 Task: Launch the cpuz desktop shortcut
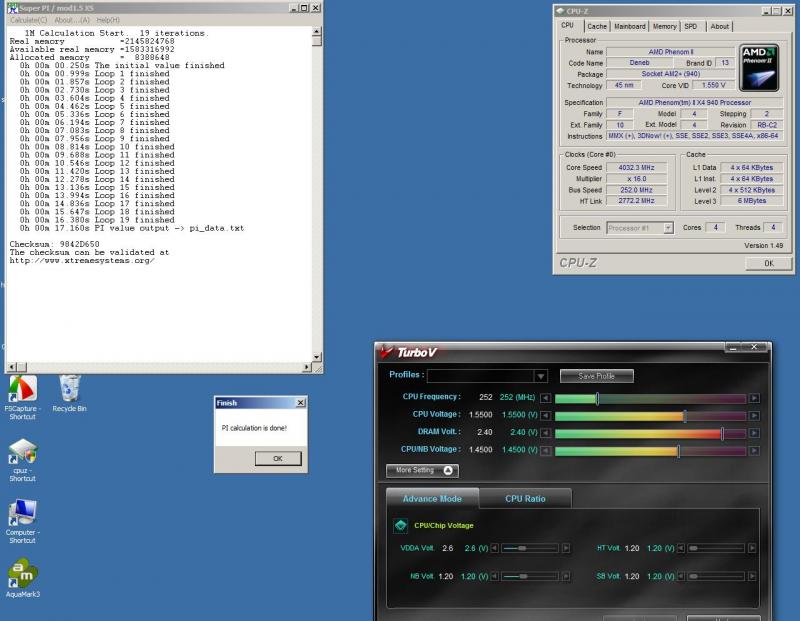click(22, 452)
